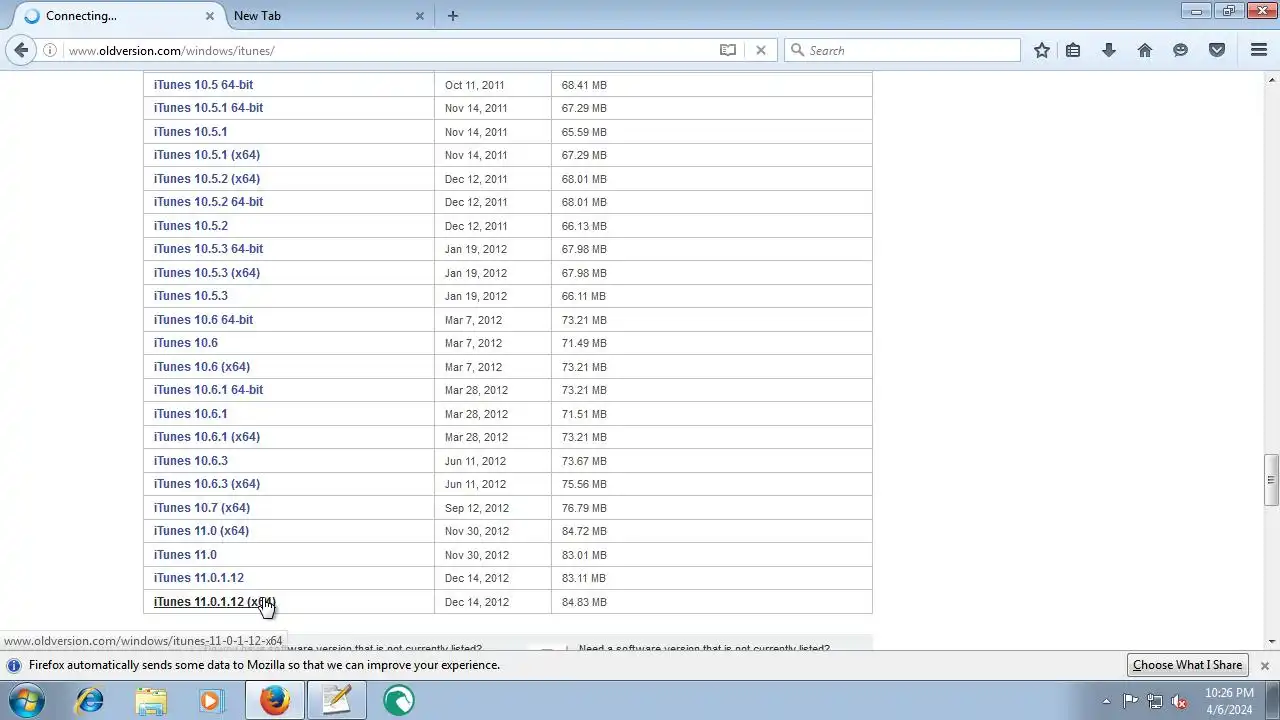The width and height of the screenshot is (1280, 720).
Task: Dismiss the Firefox data notification bar
Action: click(1264, 665)
